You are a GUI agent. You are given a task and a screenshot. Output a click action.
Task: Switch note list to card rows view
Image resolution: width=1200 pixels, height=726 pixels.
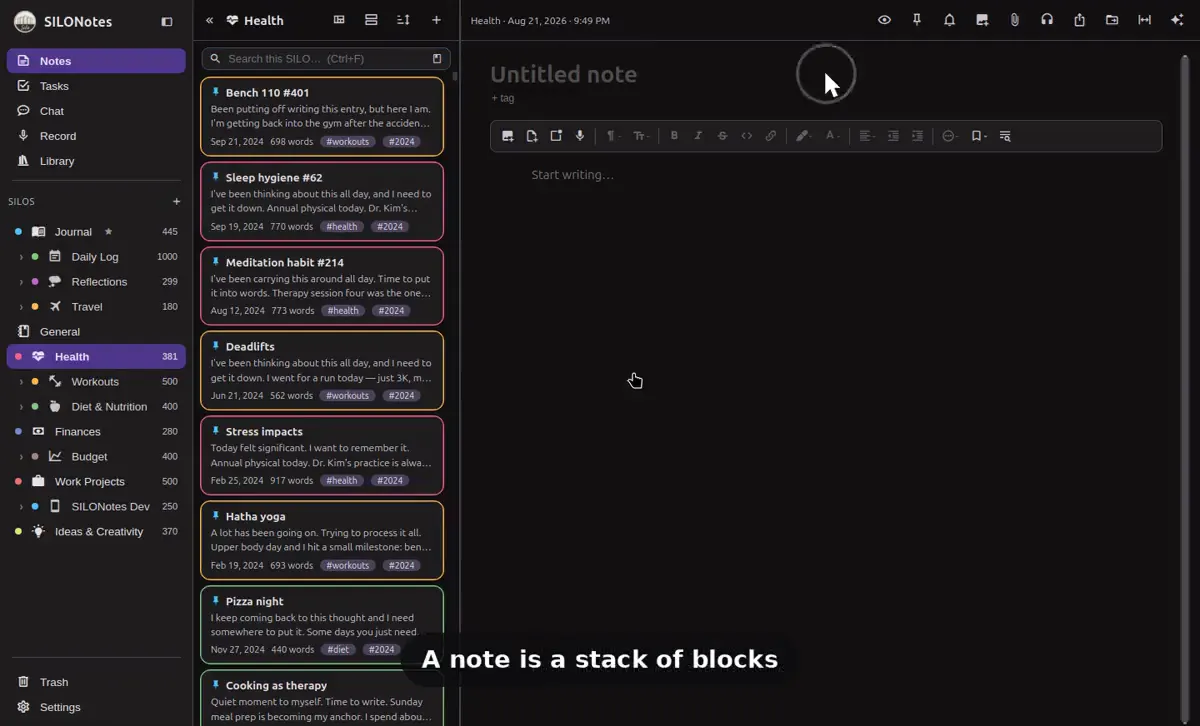pyautogui.click(x=371, y=20)
